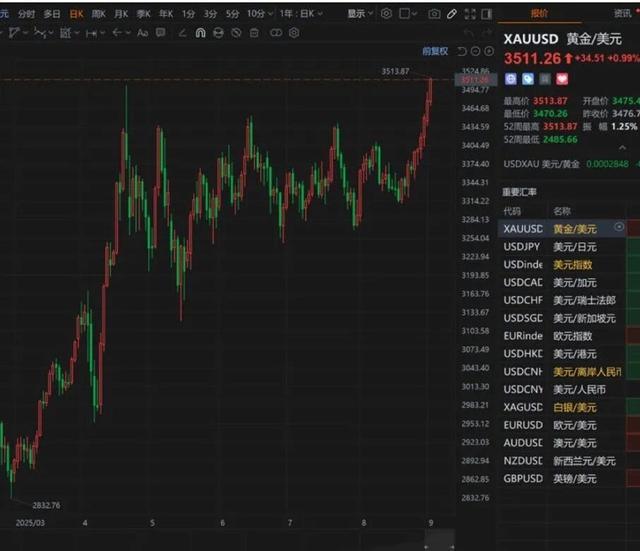This screenshot has width=640, height=551.
Task: Toggle the right sidebar panel layout icon
Action: coord(486,14)
